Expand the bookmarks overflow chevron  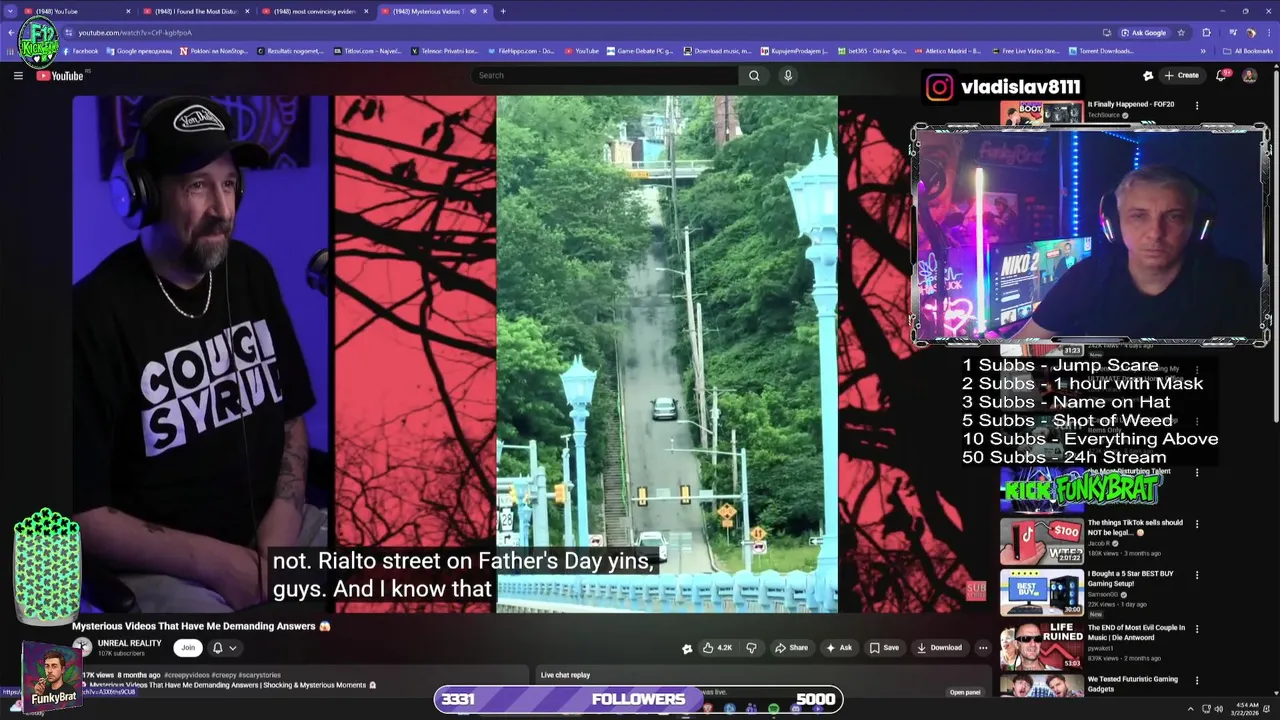click(x=1203, y=51)
